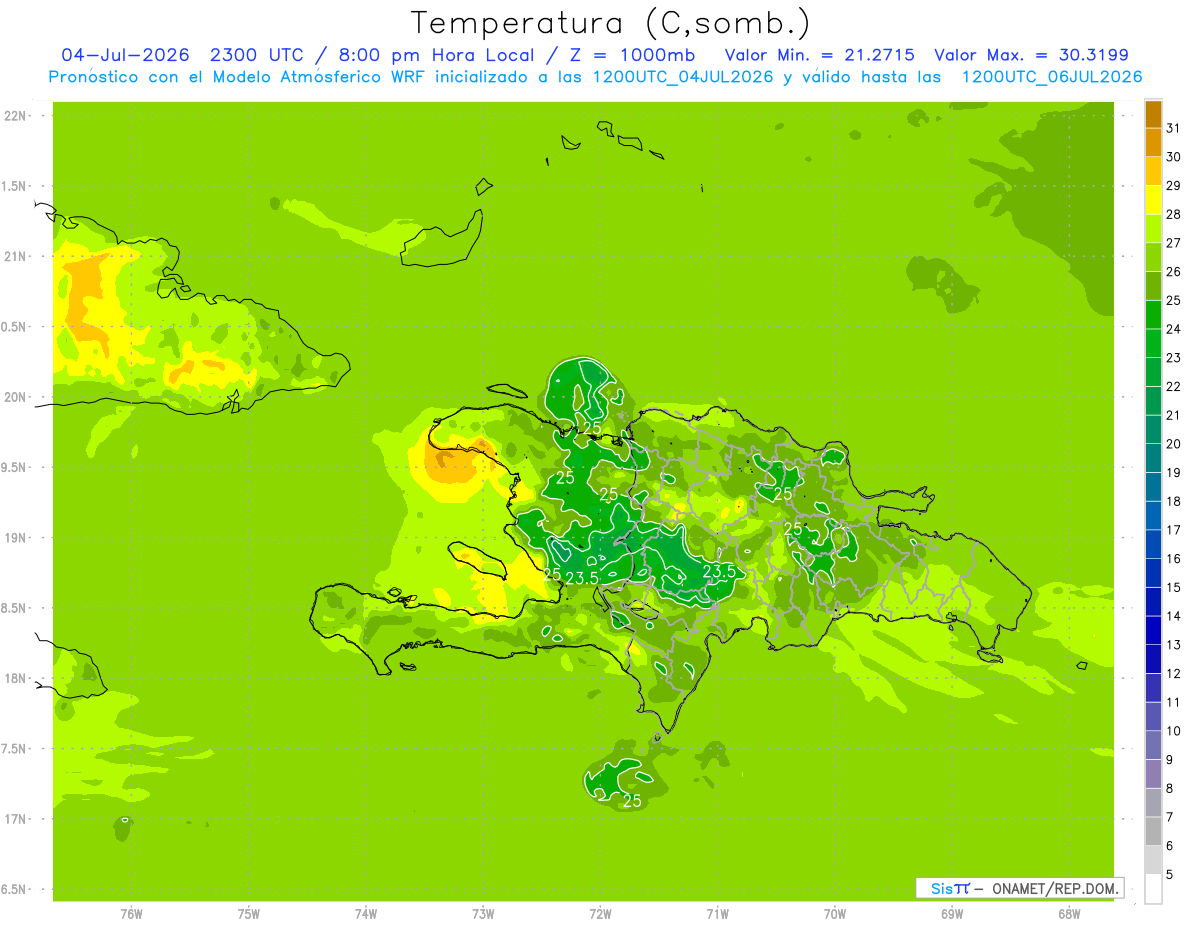This screenshot has height=927, width=1200.
Task: Select the date text "04-Jul-2026"
Action: pos(125,55)
